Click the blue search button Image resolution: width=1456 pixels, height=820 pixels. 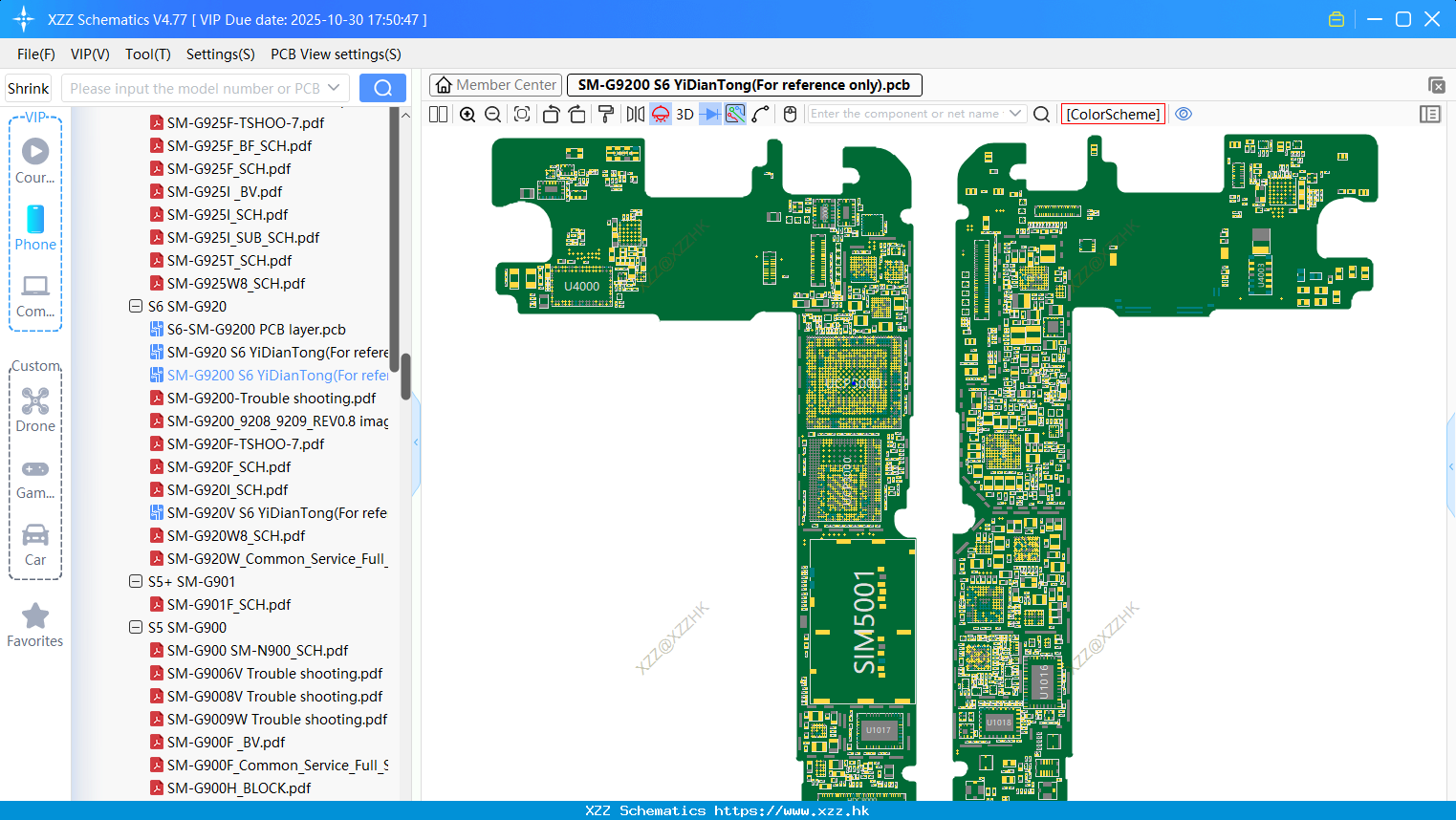coord(382,88)
